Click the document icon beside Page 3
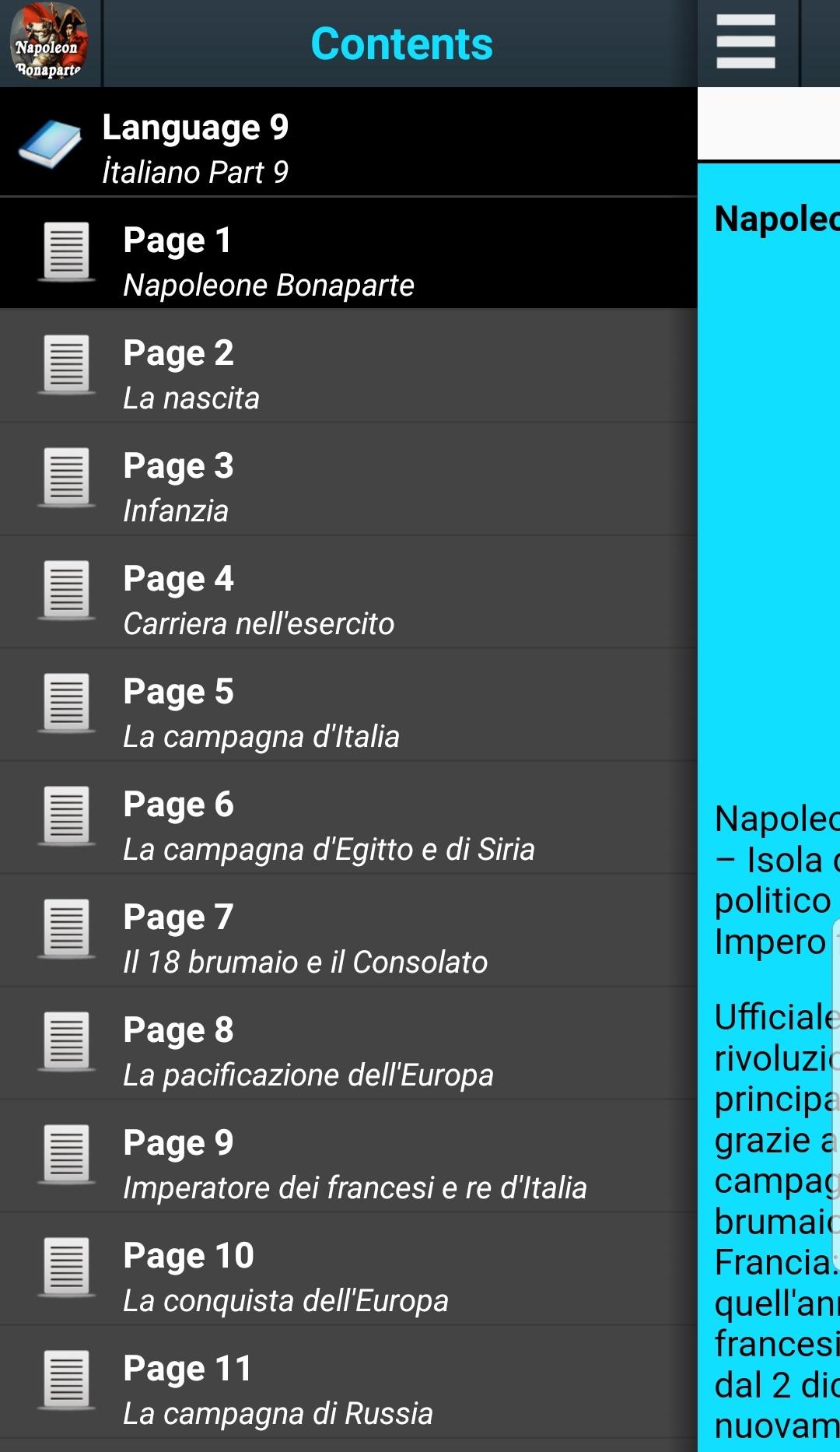Screen dimensions: 840x1452 coord(66,478)
